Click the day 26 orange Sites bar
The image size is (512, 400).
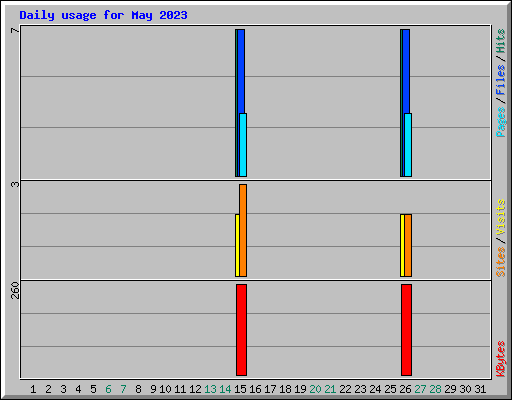(408, 245)
